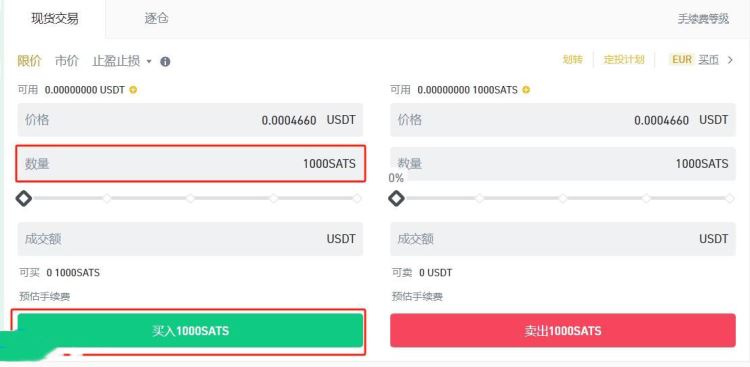Screen dimensions: 750x367
Task: Open the 现货交易 tab
Action: point(55,19)
